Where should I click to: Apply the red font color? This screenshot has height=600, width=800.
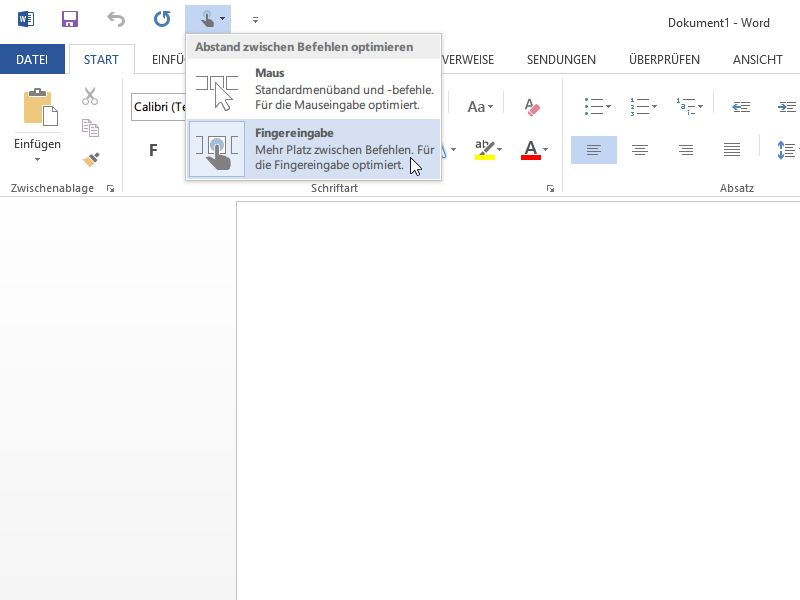(x=531, y=150)
